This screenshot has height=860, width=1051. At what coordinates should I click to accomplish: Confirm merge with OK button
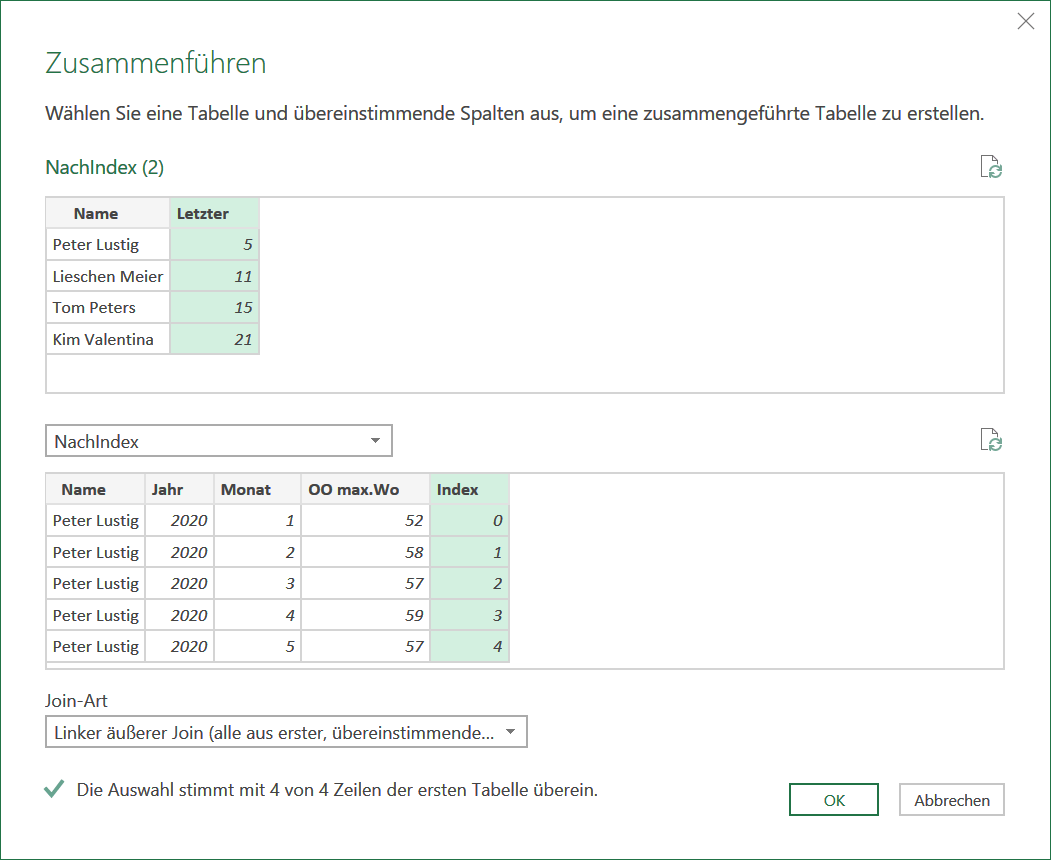[x=834, y=800]
